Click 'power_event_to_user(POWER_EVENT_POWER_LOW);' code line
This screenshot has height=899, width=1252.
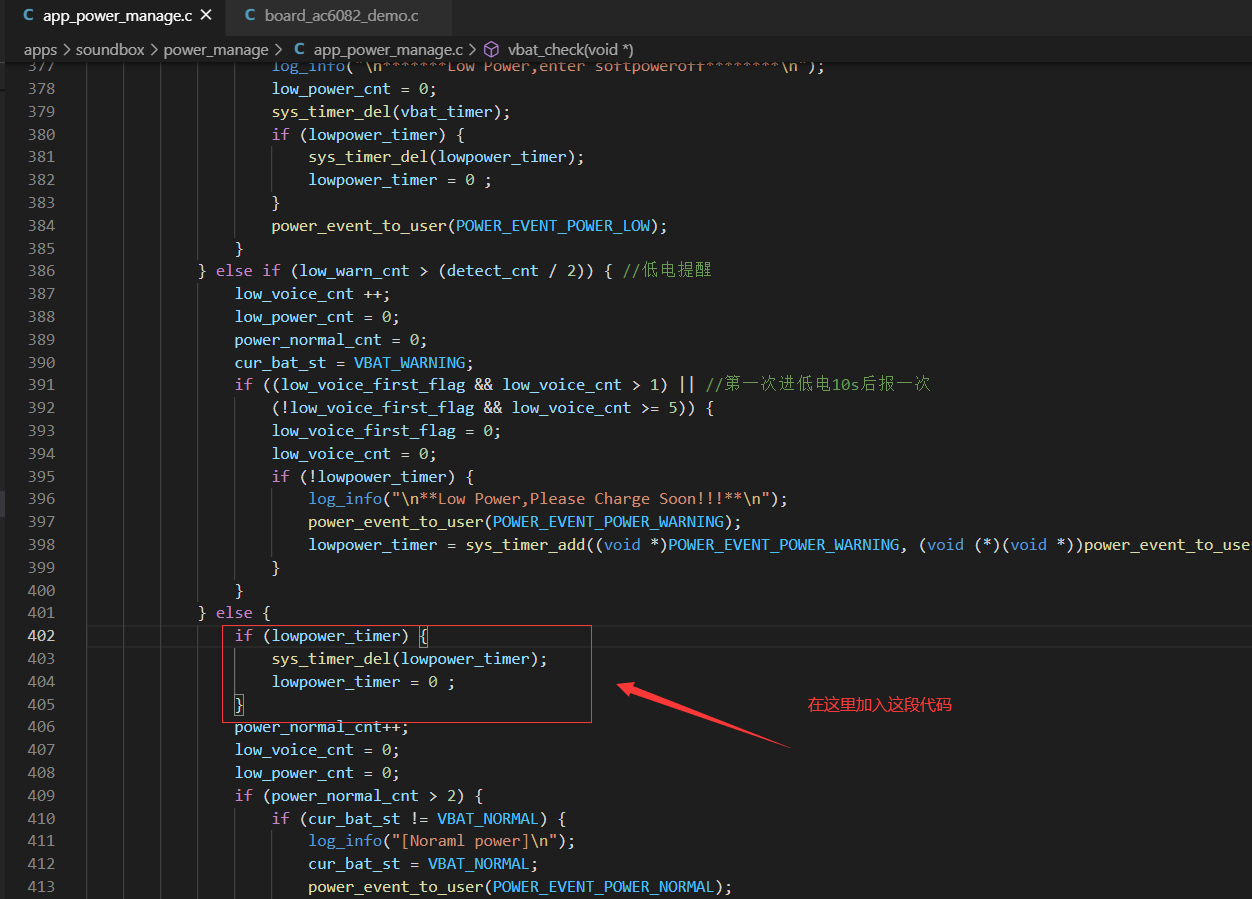(469, 225)
